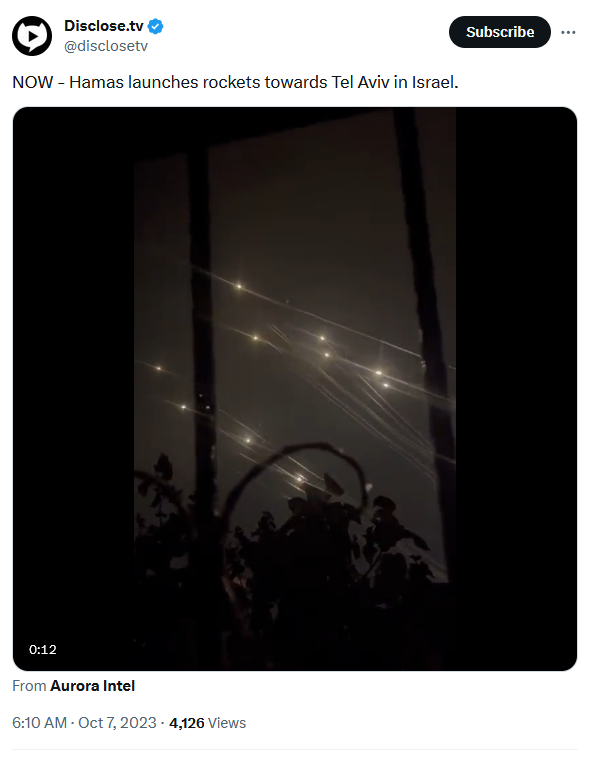The height and width of the screenshot is (758, 592).
Task: Click the From label under the video
Action: click(29, 686)
